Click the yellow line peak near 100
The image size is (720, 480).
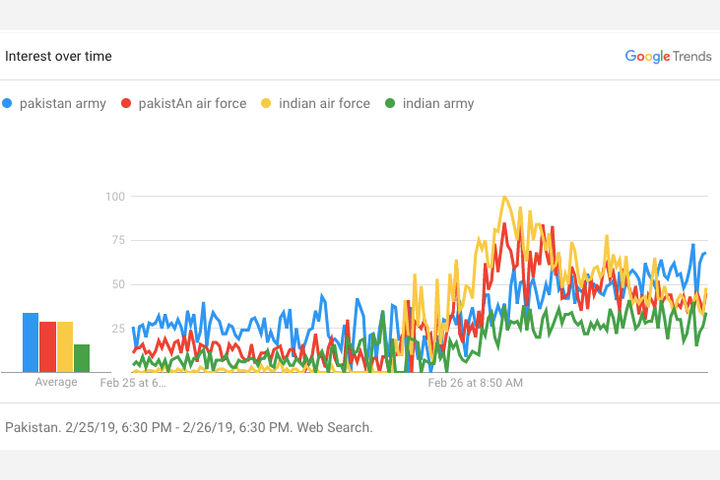(505, 198)
